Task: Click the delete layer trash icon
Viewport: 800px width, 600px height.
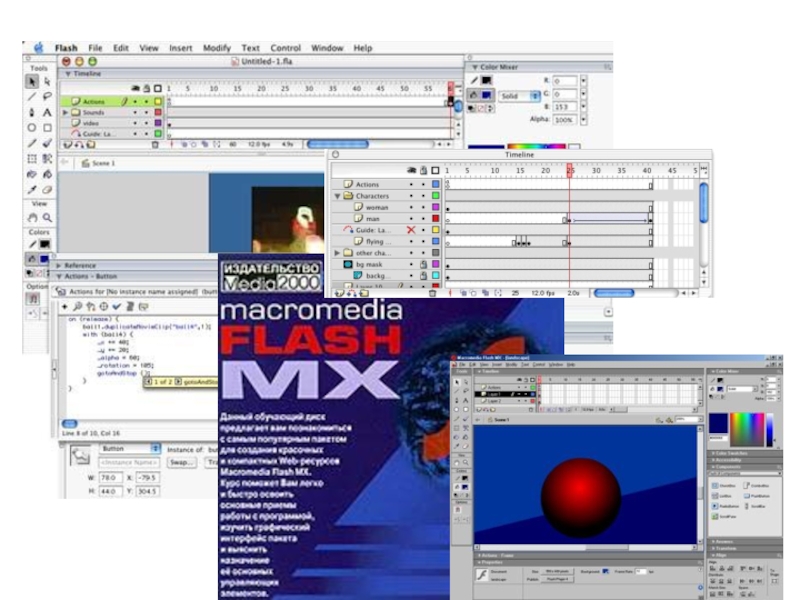Action: [x=155, y=145]
